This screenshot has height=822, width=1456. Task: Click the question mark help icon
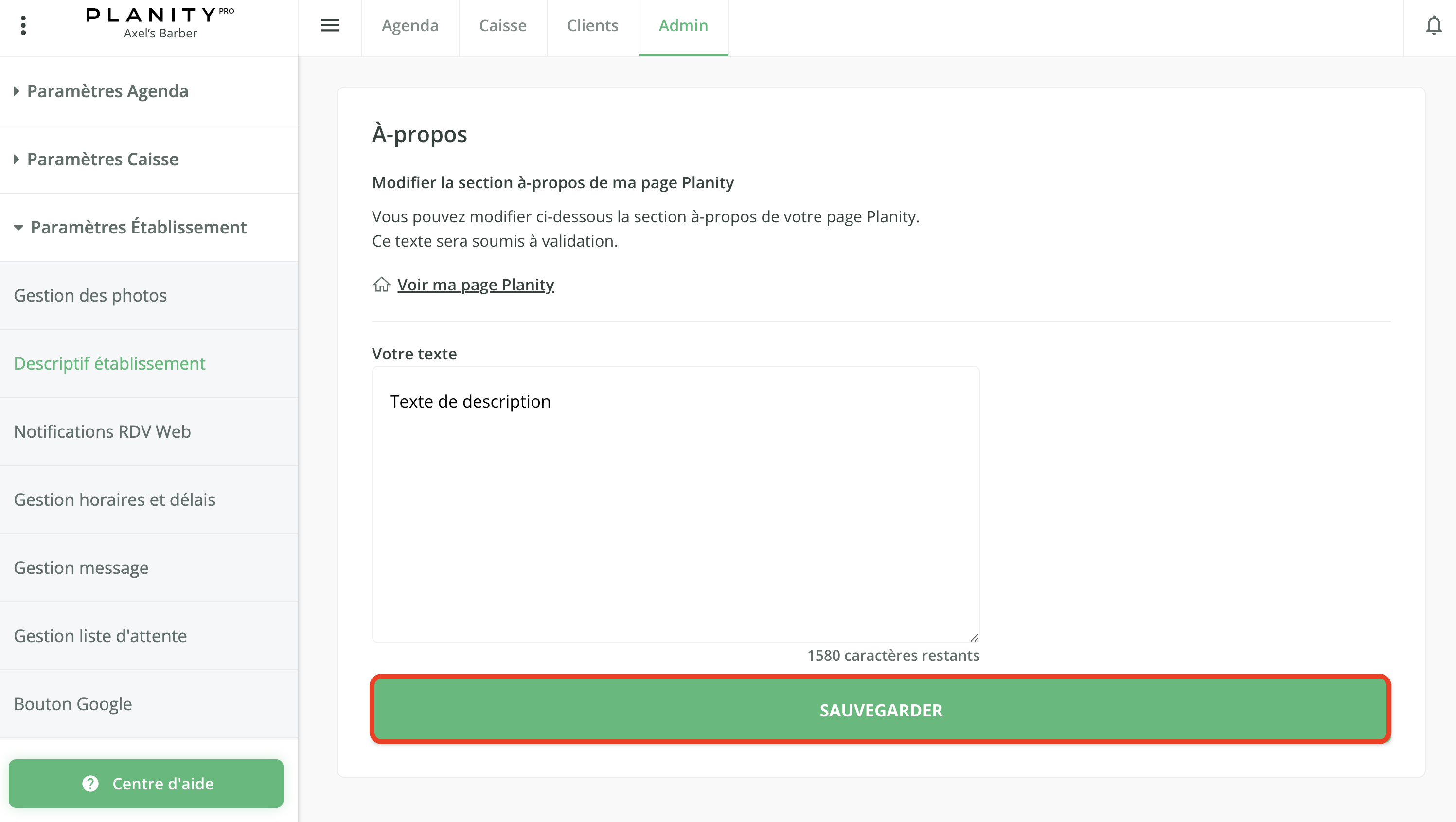pos(90,784)
